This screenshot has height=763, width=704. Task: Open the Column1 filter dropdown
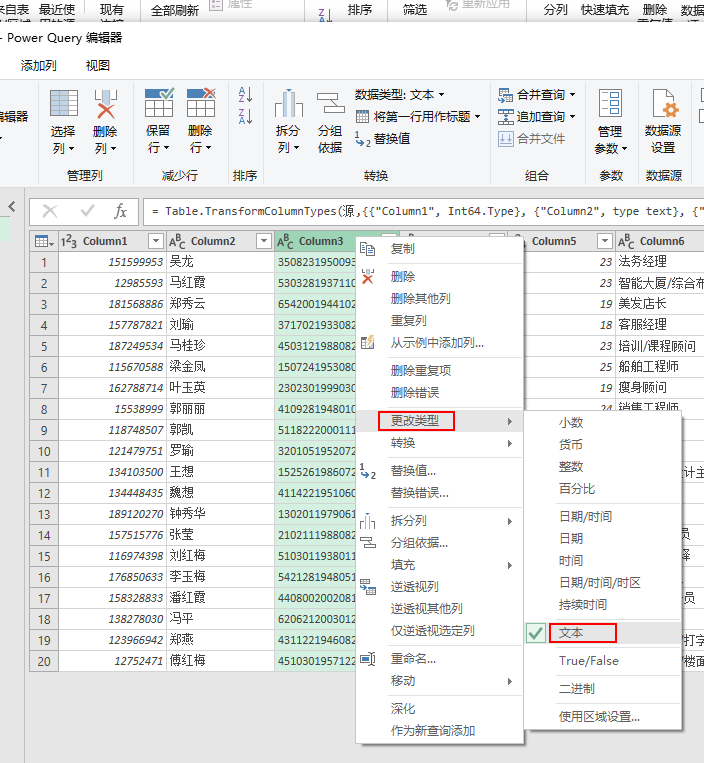tap(156, 241)
